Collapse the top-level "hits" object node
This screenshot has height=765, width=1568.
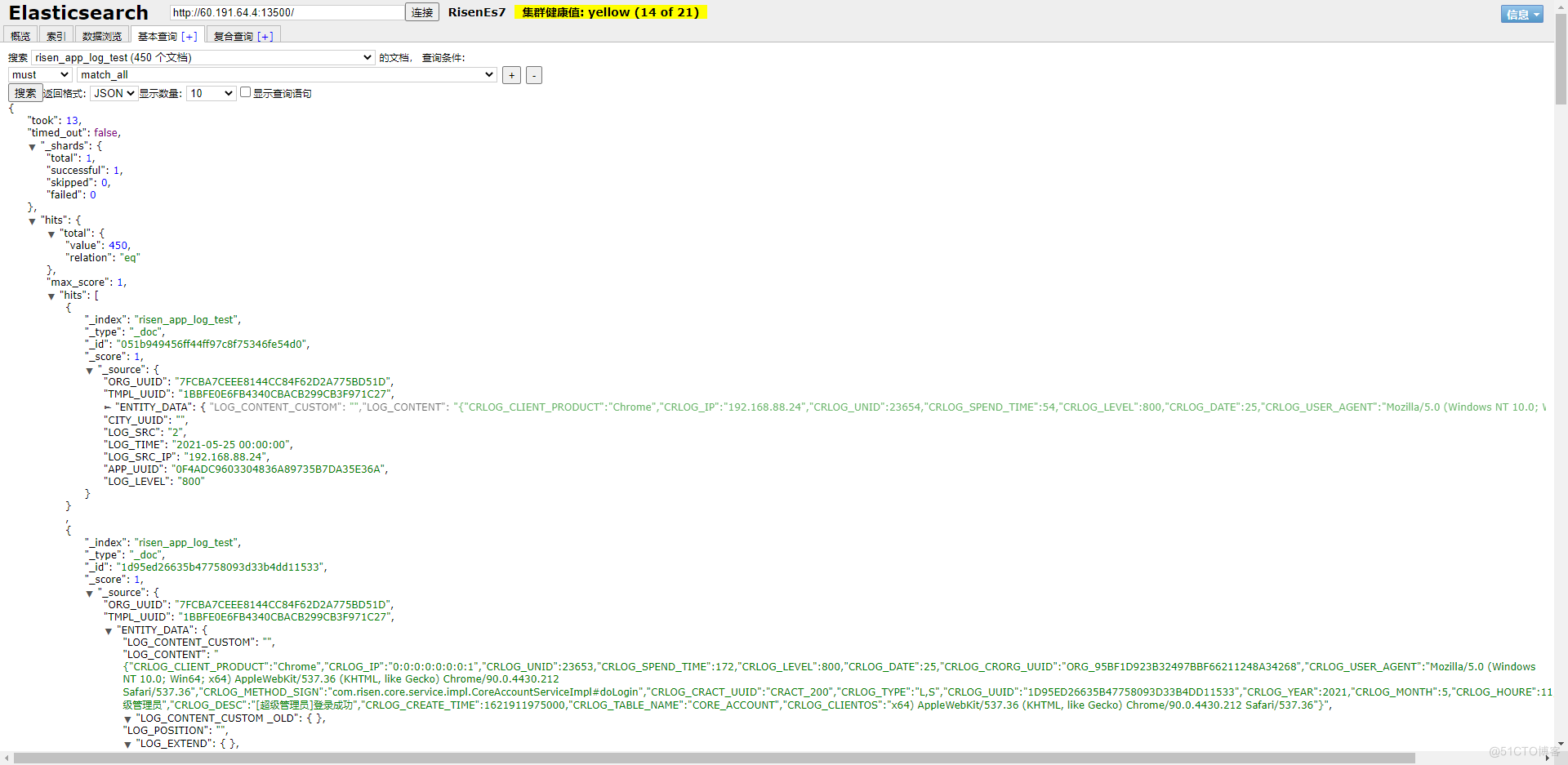point(33,221)
